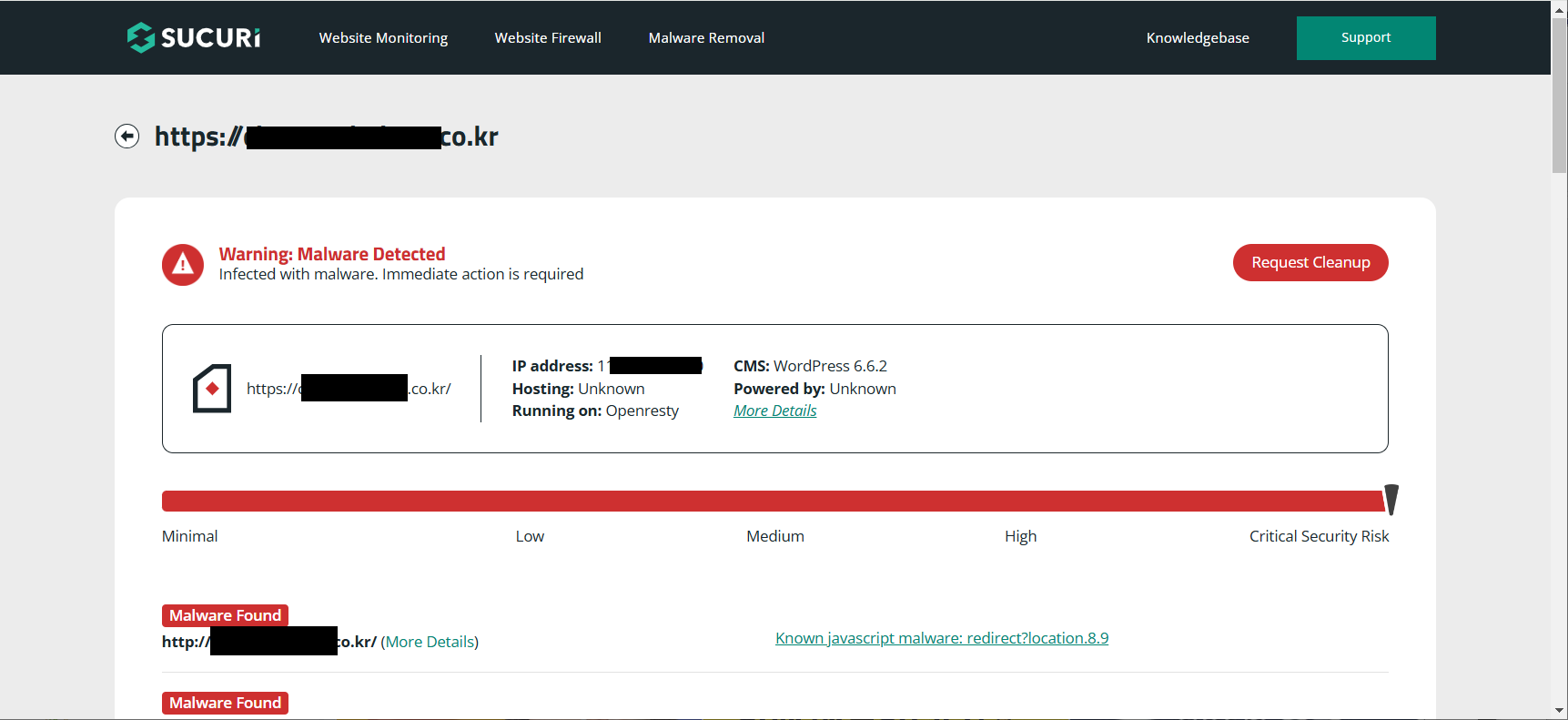Click the Critical Security Risk label

pyautogui.click(x=1319, y=536)
